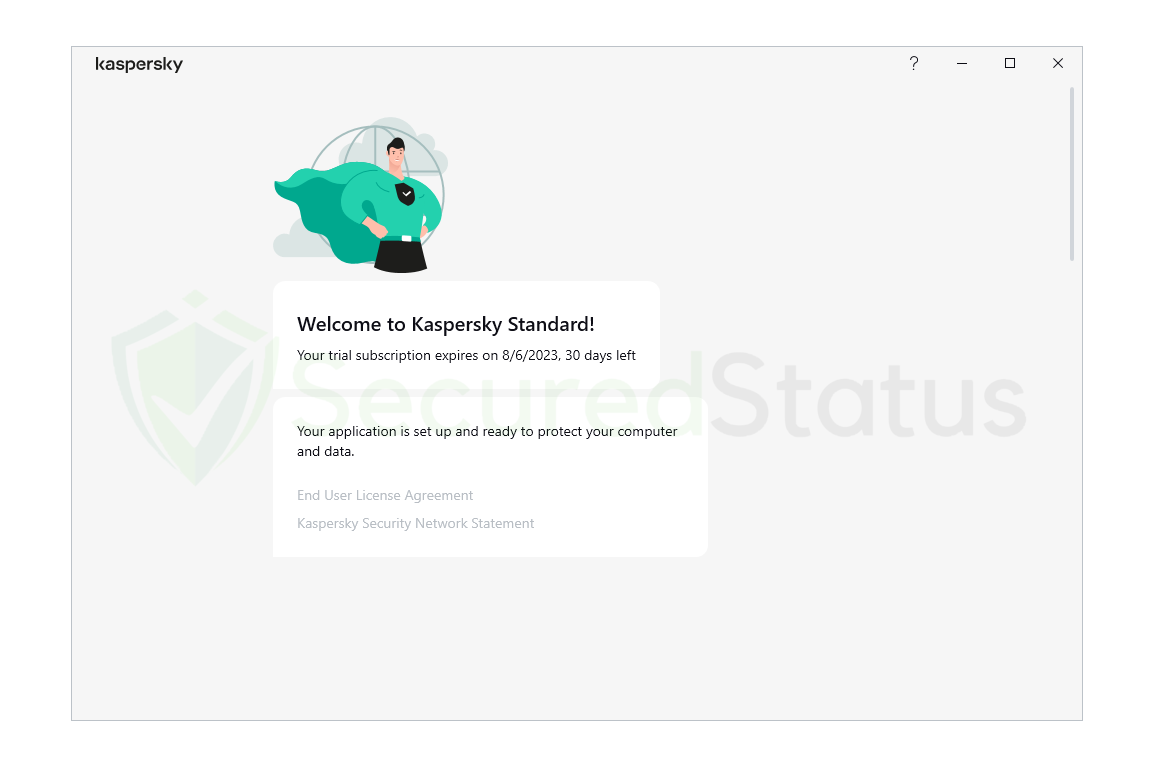This screenshot has height=779, width=1157.
Task: Open help via the question mark icon
Action: tap(913, 63)
